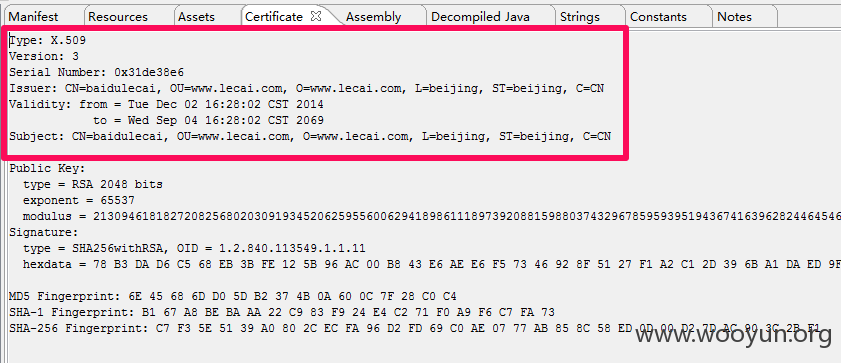Open the Resources tab
This screenshot has height=363, width=841.
[117, 17]
